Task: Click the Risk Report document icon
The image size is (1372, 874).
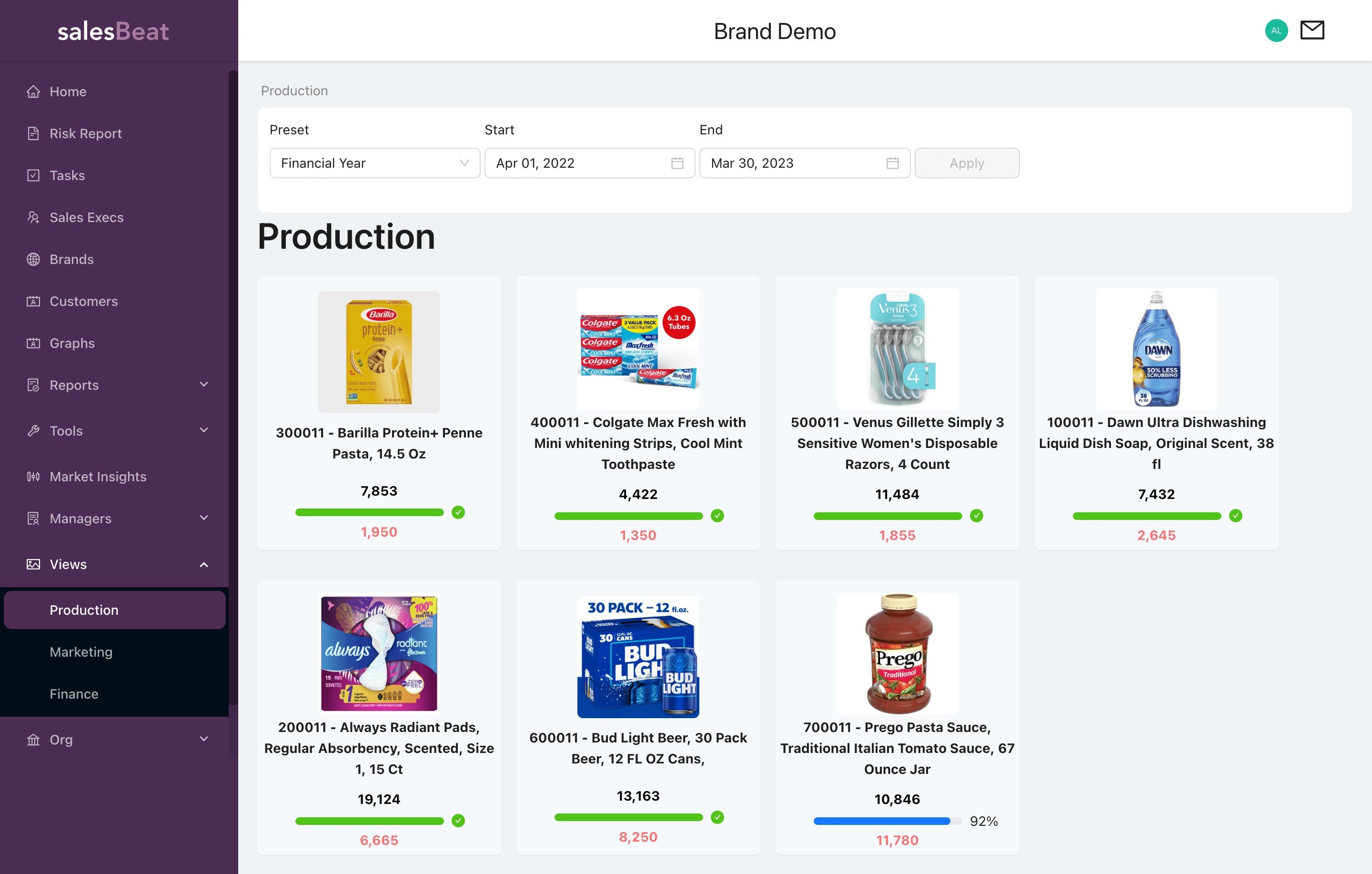Action: coord(34,133)
